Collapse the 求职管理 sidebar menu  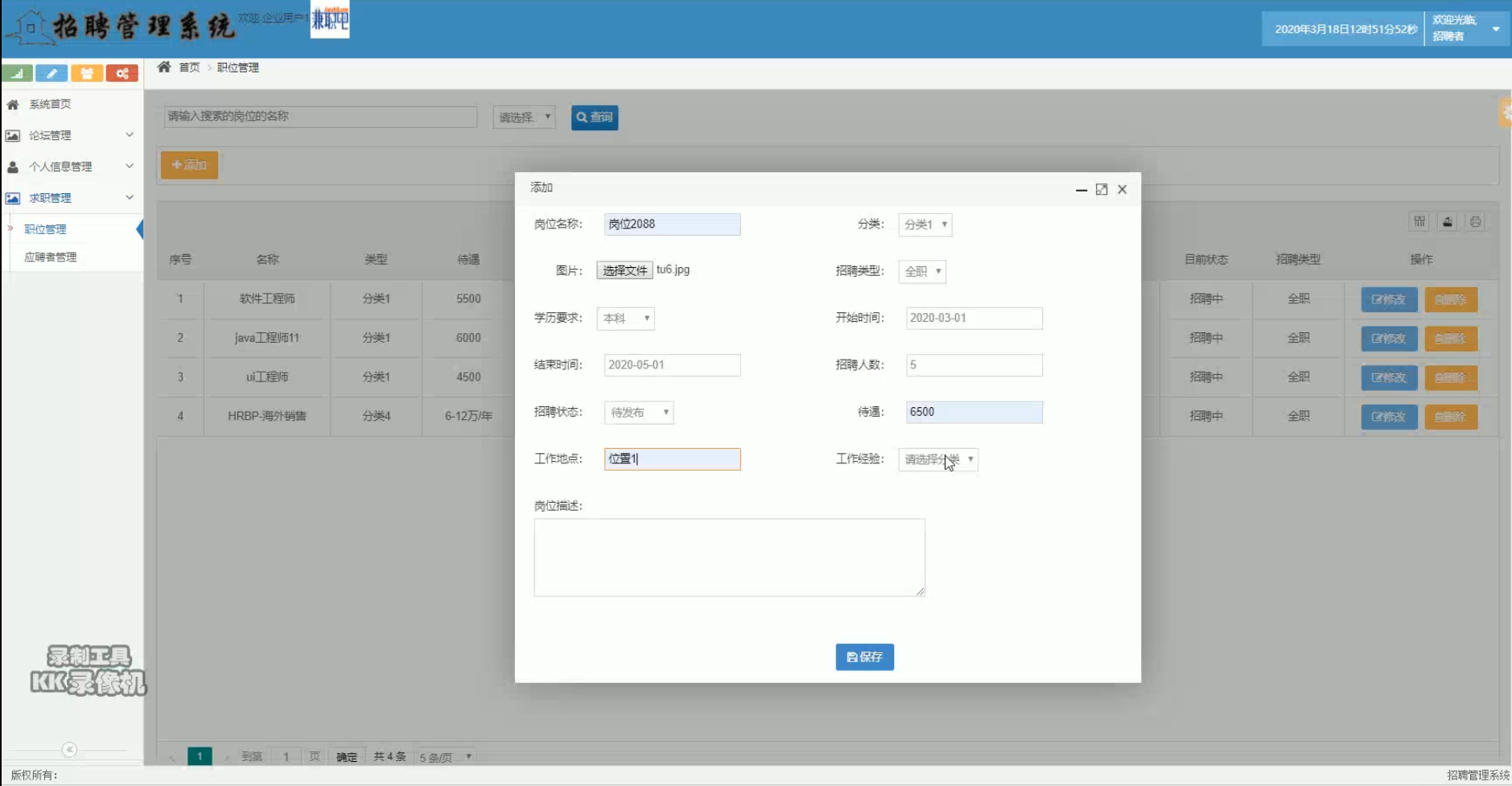pos(71,198)
